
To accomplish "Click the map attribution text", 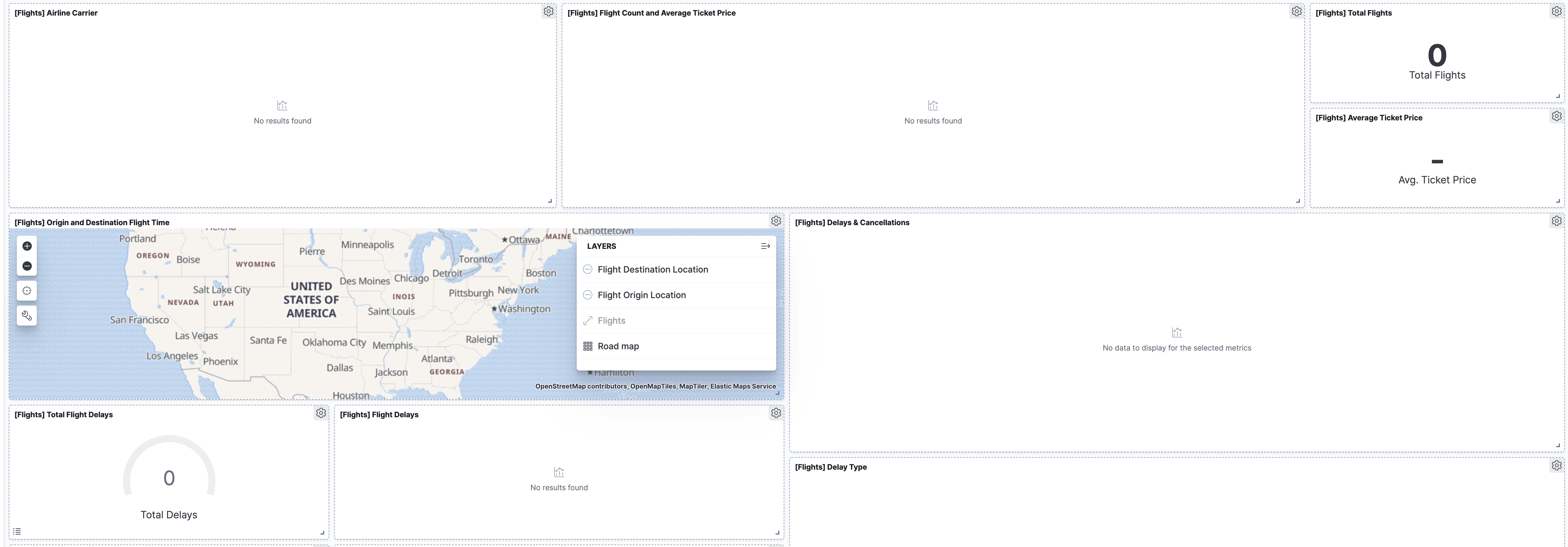I will tap(655, 386).
